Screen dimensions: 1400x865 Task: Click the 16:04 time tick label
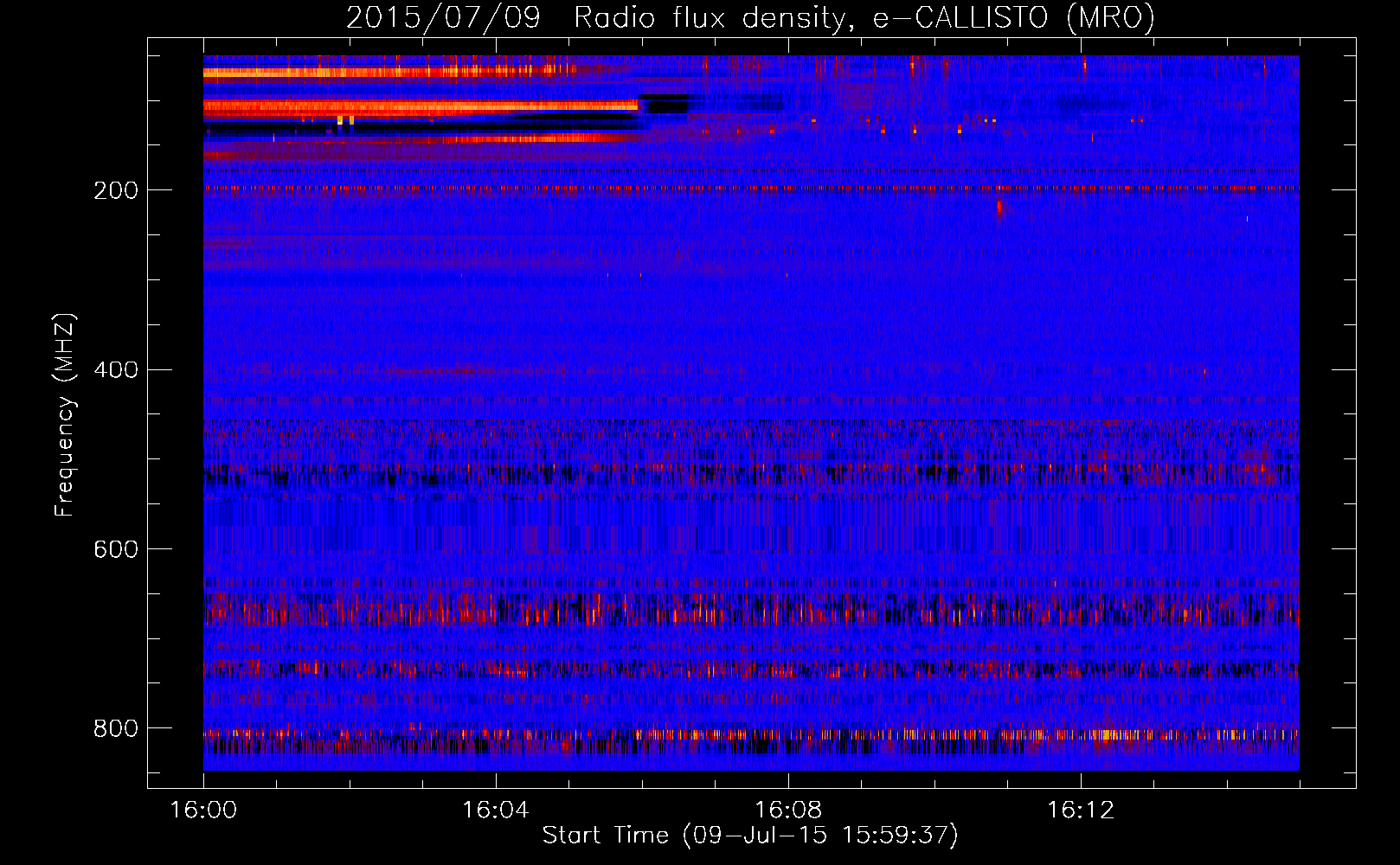click(x=496, y=811)
